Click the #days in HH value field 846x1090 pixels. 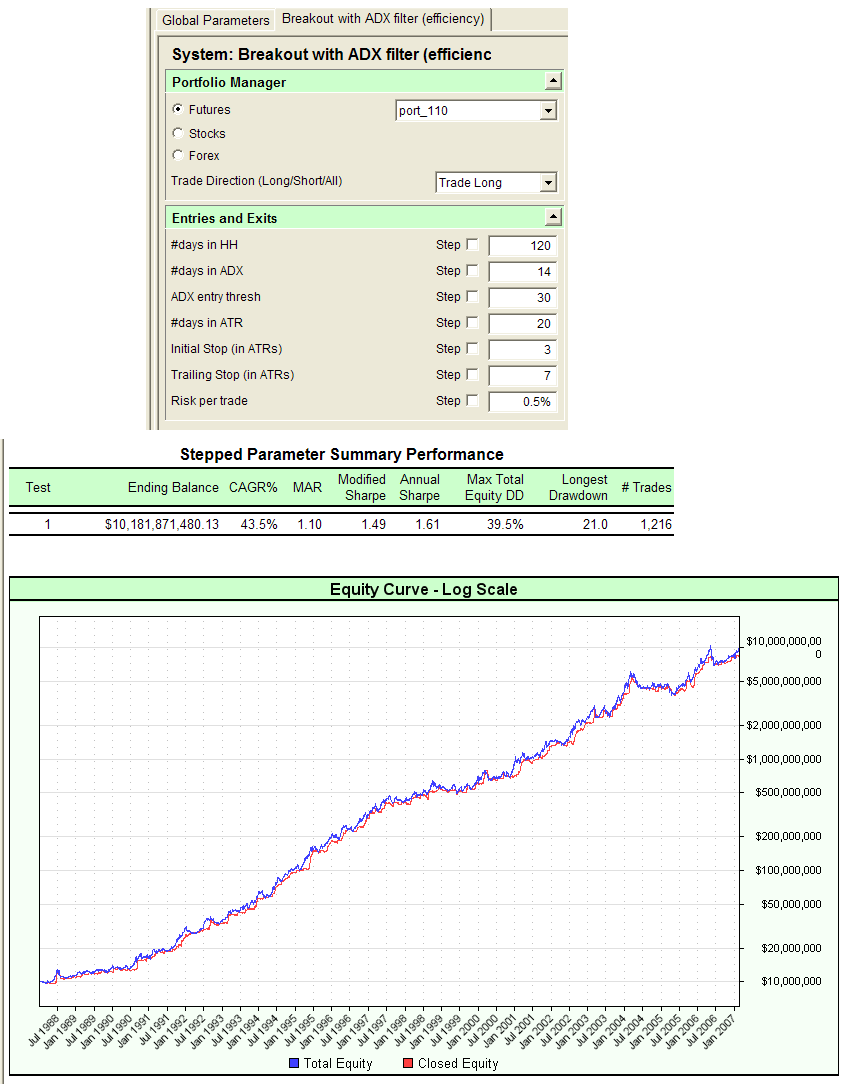click(x=522, y=244)
